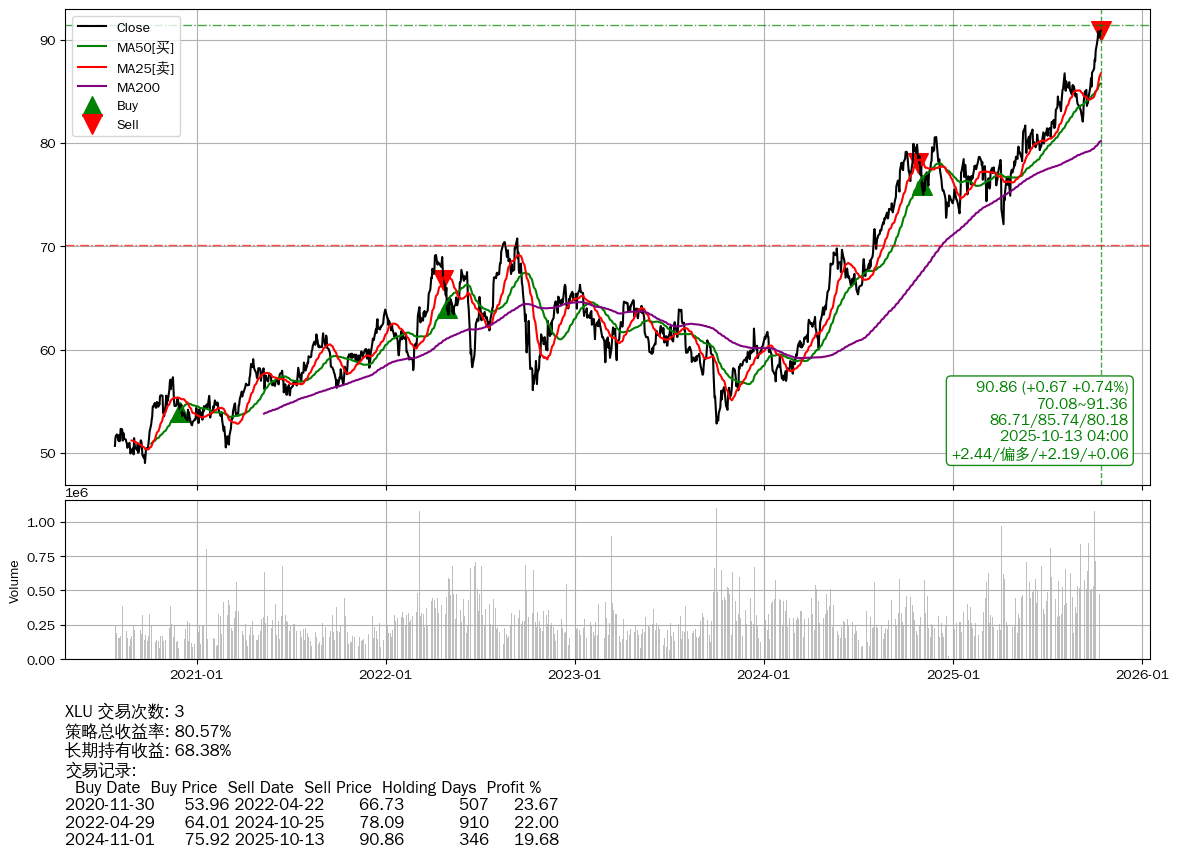
Task: Click the Buy triangle icon in the legend
Action: tap(92, 106)
